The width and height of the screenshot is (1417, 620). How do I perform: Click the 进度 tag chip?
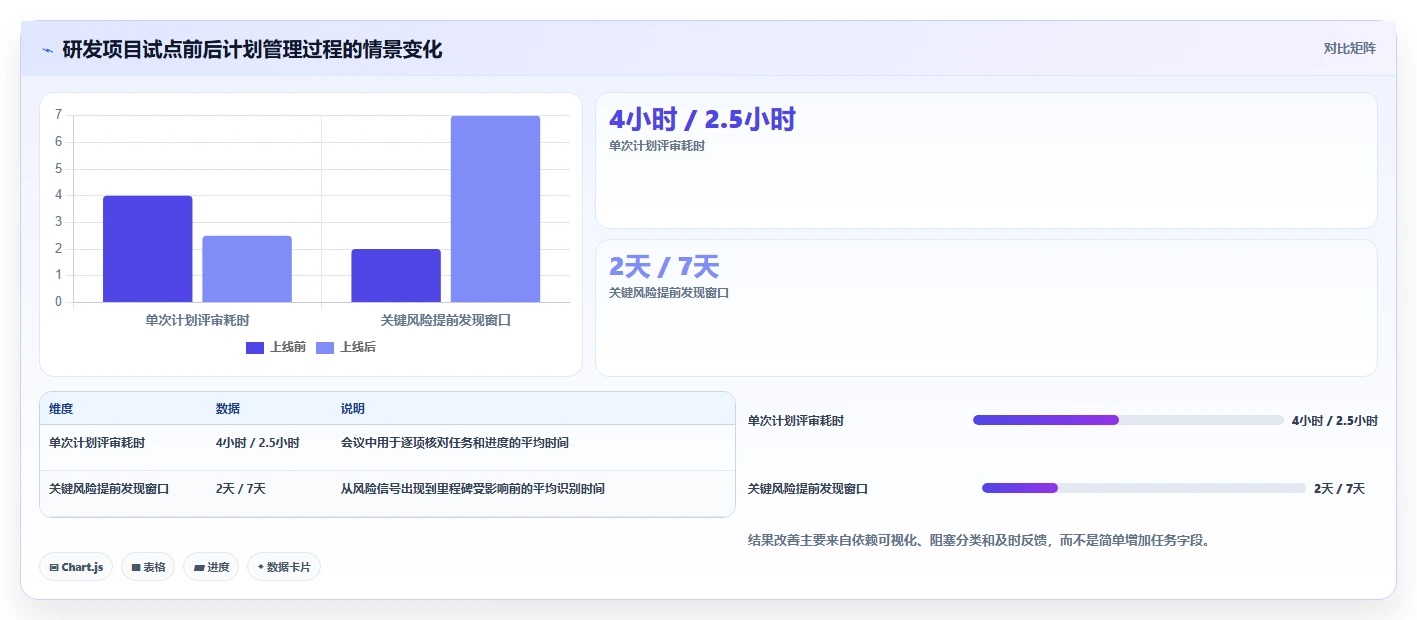click(211, 567)
